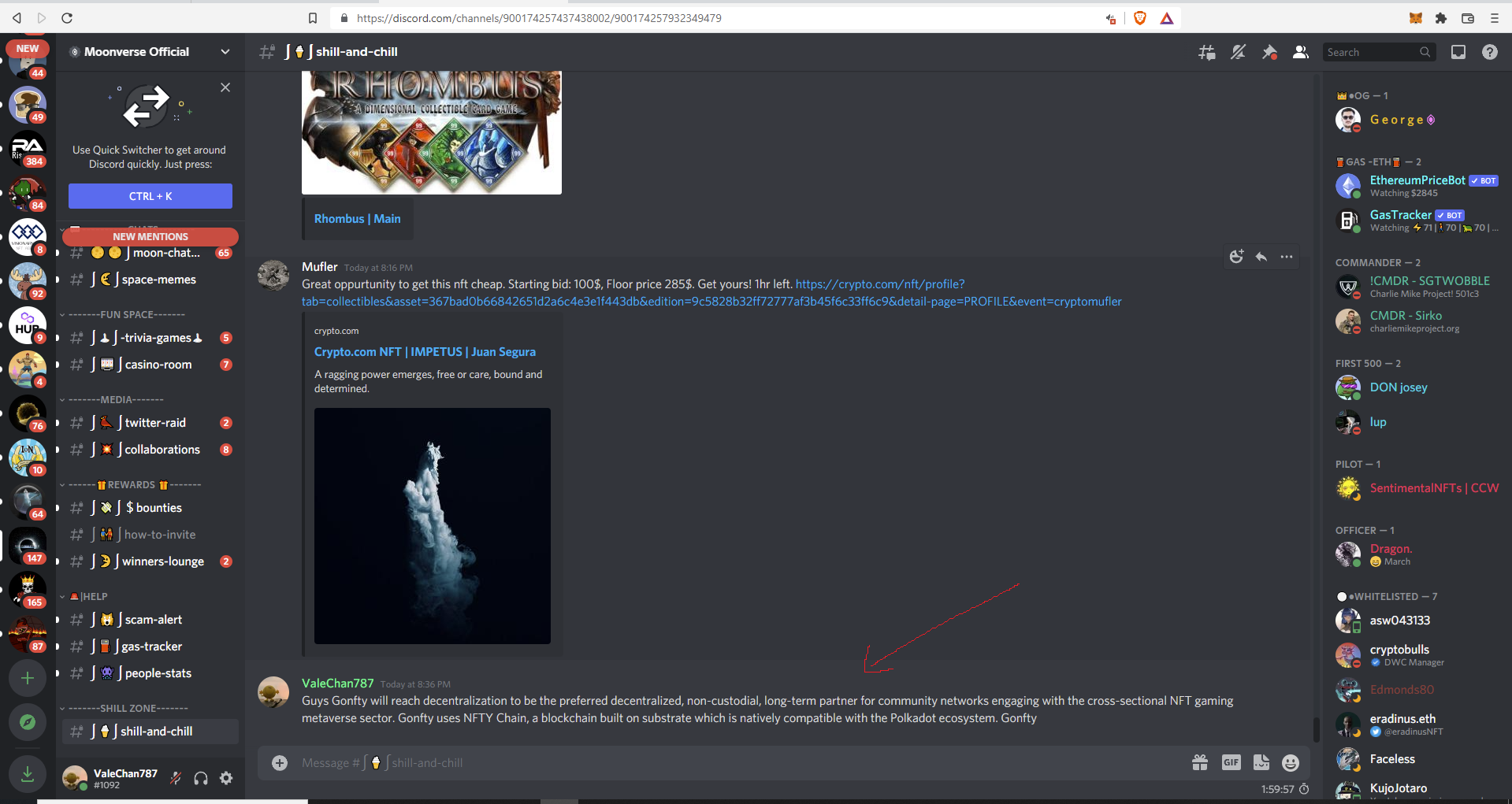Open the GIF picker
Viewport: 1512px width, 804px height.
point(1231,762)
